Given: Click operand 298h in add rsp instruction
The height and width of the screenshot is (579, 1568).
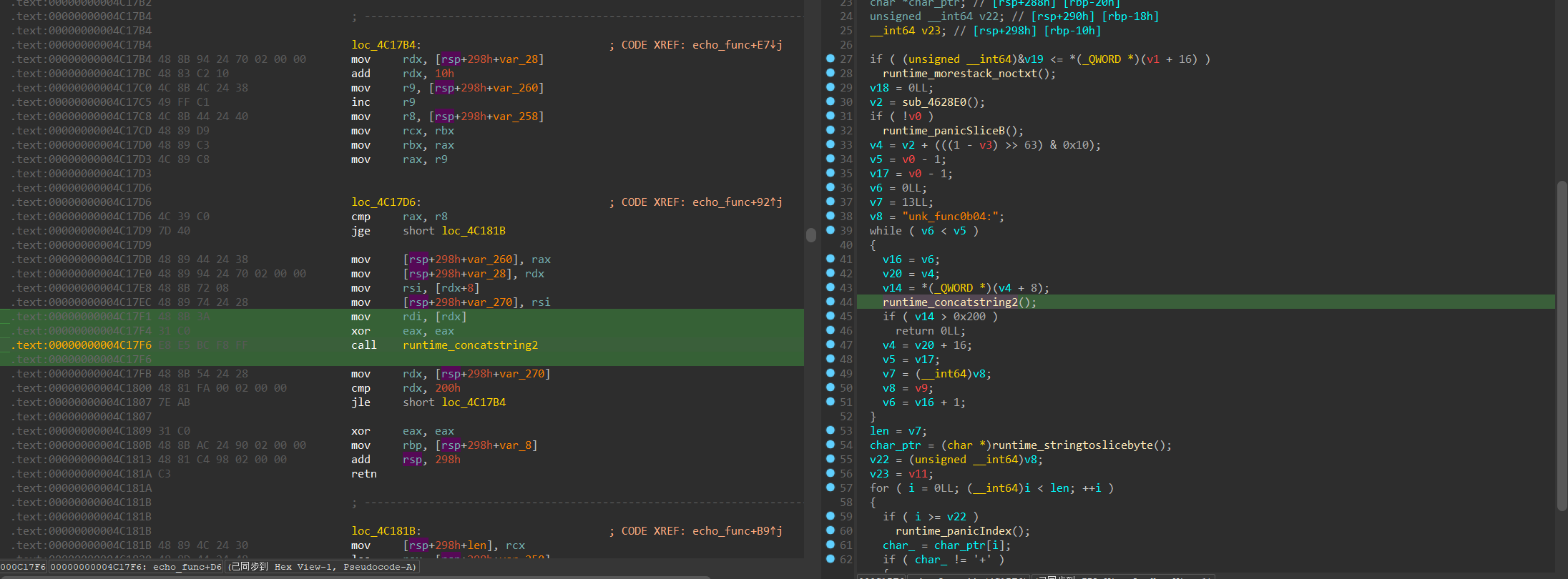Looking at the screenshot, I should (x=448, y=460).
